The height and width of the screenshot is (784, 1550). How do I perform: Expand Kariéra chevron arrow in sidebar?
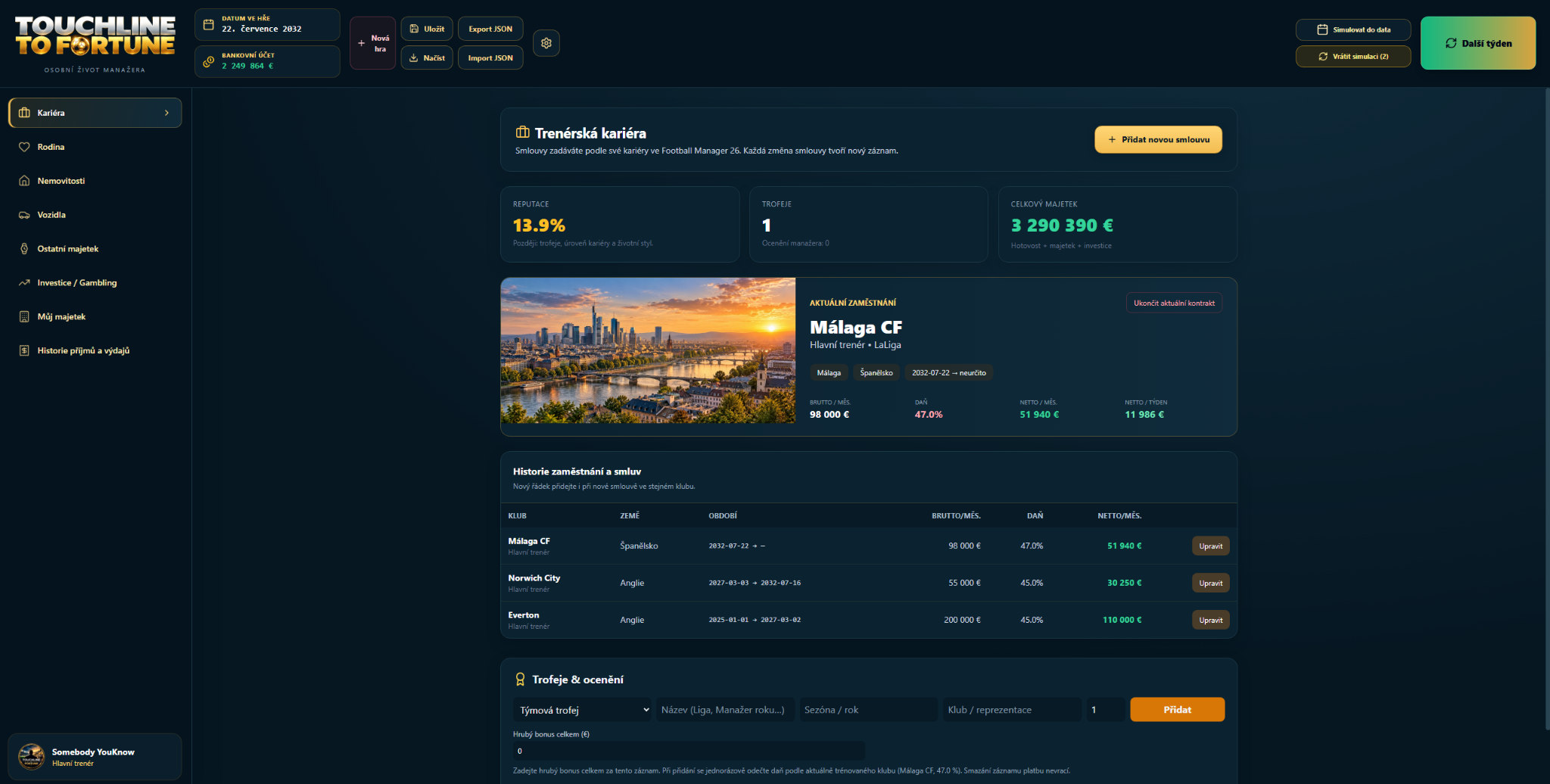point(167,113)
